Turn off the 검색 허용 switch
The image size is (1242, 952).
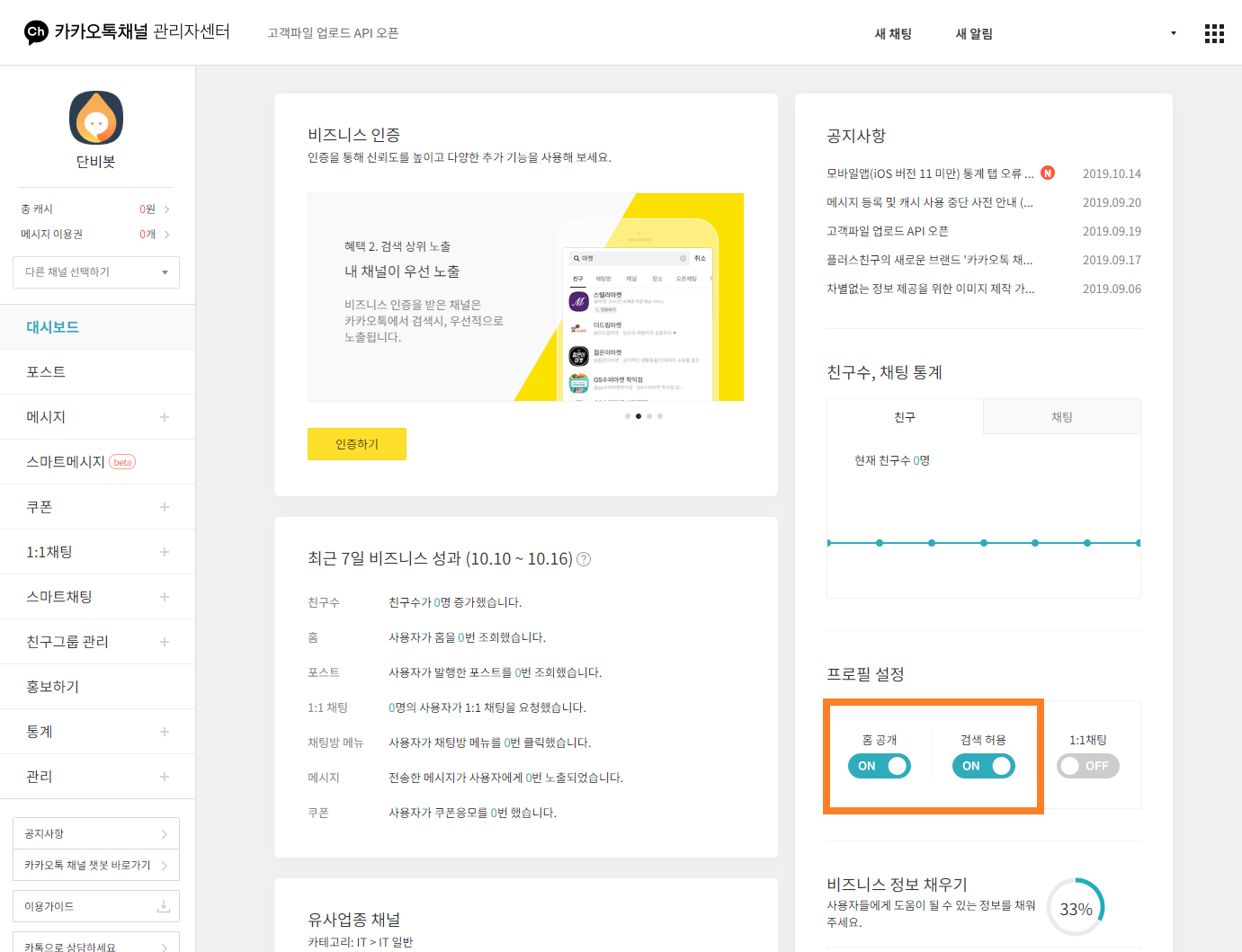[x=984, y=766]
